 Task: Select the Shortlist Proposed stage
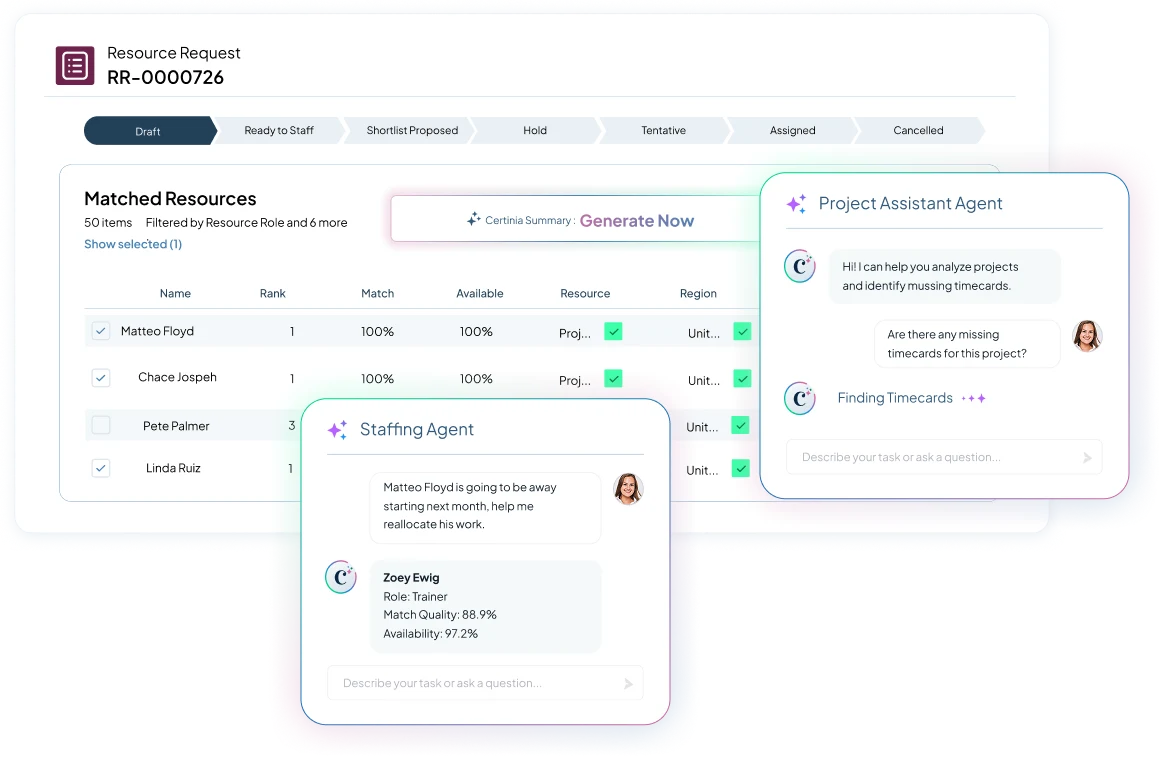(x=412, y=131)
